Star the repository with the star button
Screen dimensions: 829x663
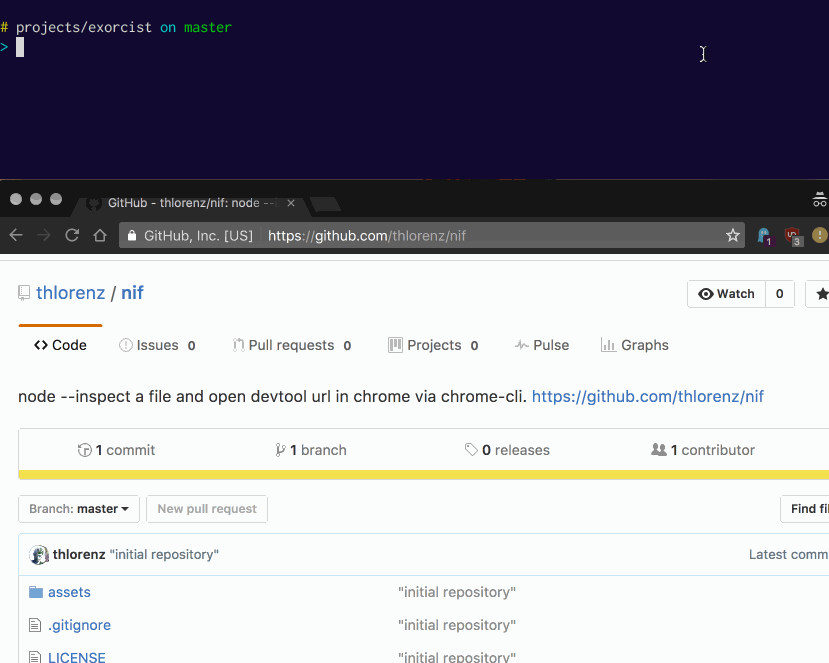(817, 294)
